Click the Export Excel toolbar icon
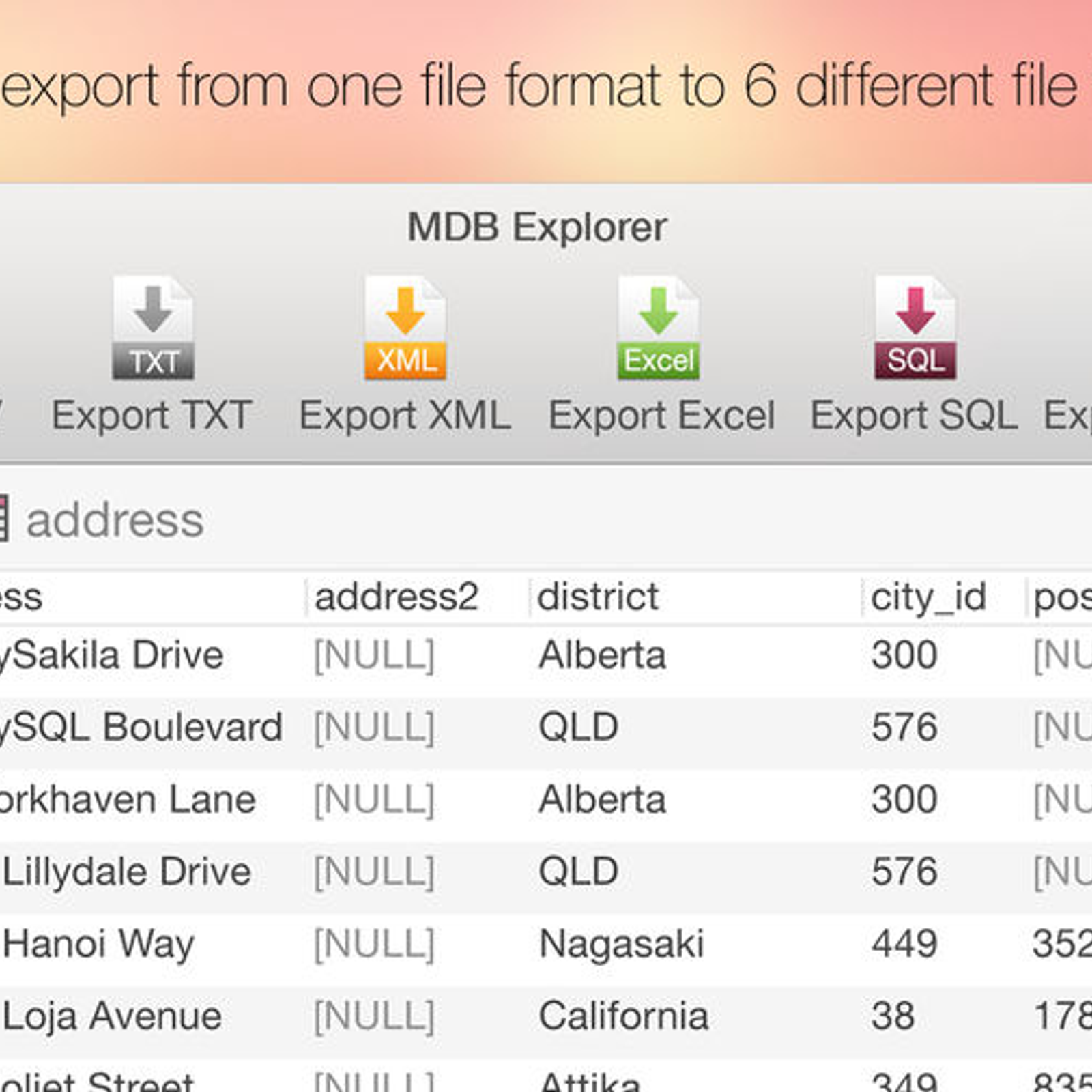The width and height of the screenshot is (1092, 1092). [x=659, y=328]
